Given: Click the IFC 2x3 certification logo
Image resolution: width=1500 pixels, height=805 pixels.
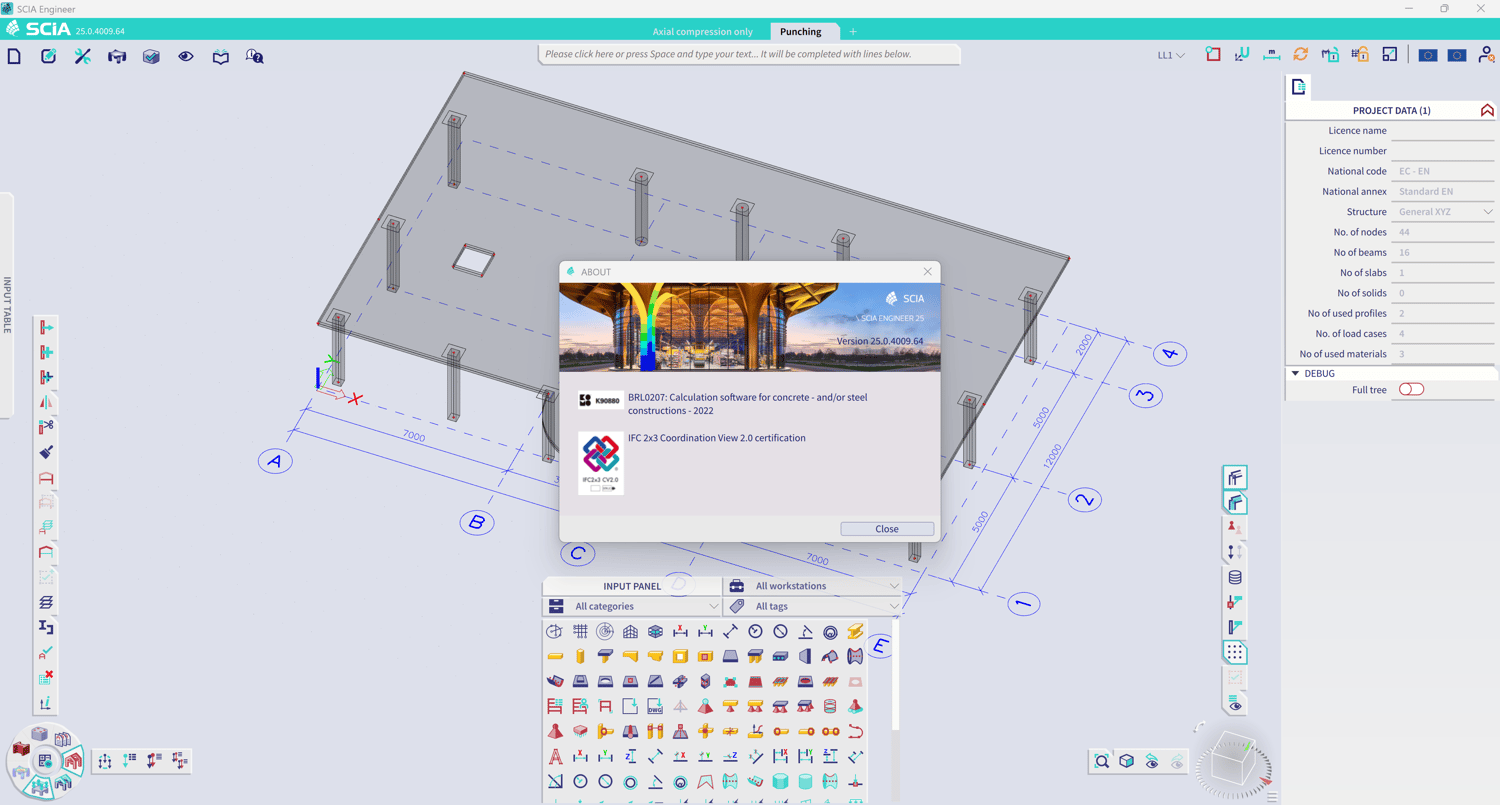Looking at the screenshot, I should [601, 463].
